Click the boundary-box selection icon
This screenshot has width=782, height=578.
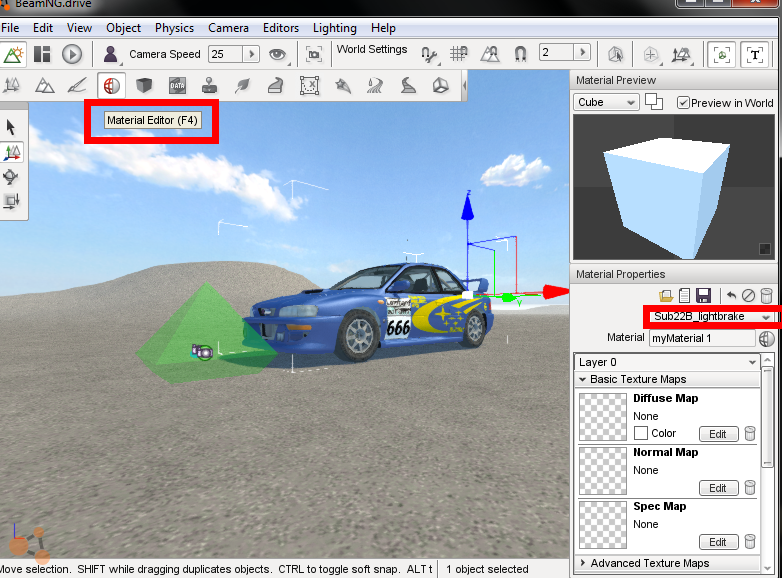(x=722, y=54)
